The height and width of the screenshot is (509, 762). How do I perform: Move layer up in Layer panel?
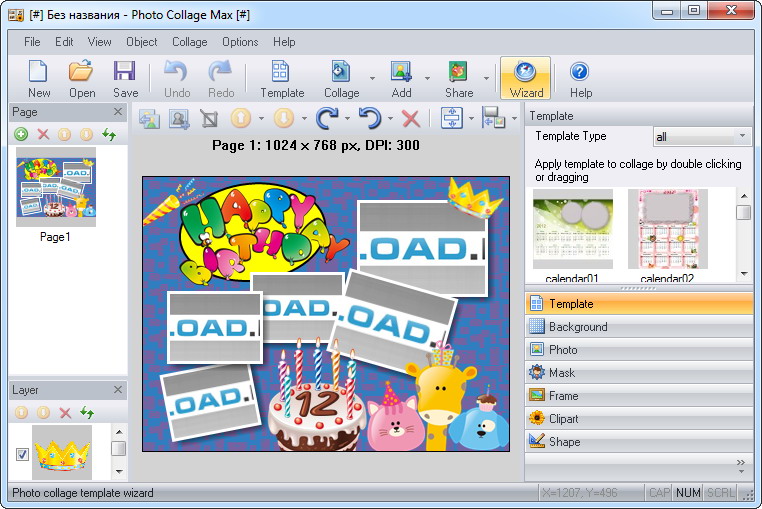[21, 413]
